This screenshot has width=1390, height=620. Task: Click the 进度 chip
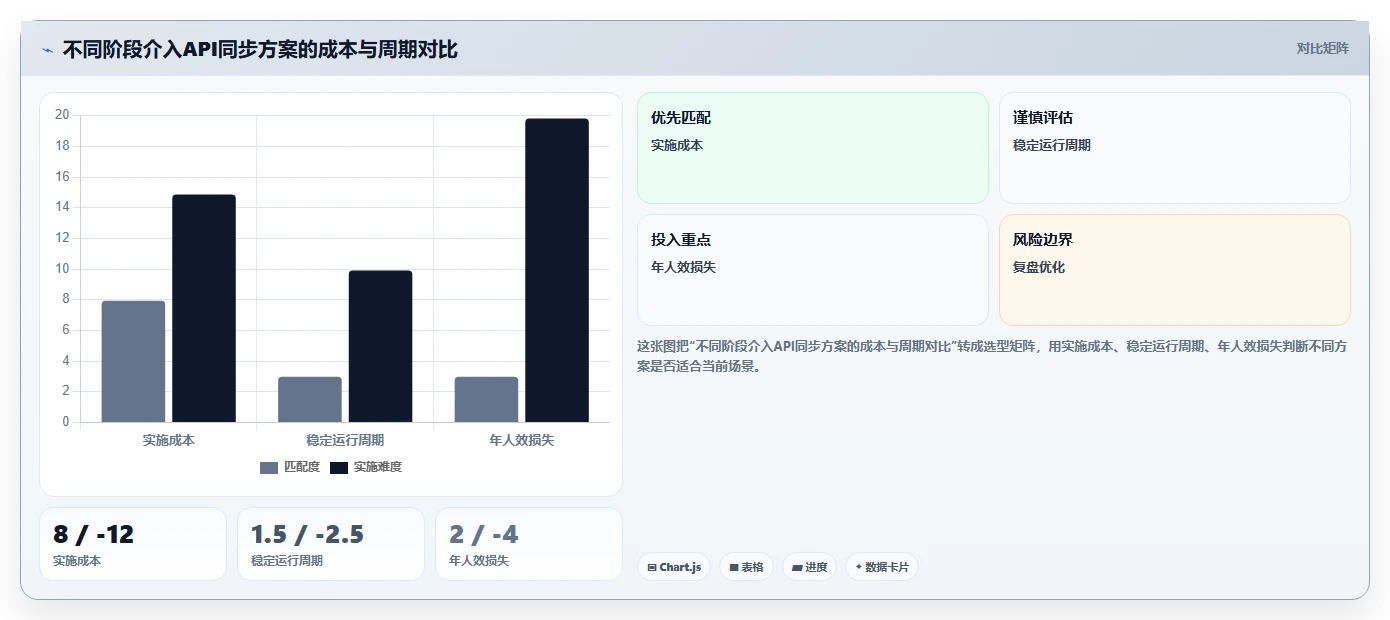tap(809, 567)
